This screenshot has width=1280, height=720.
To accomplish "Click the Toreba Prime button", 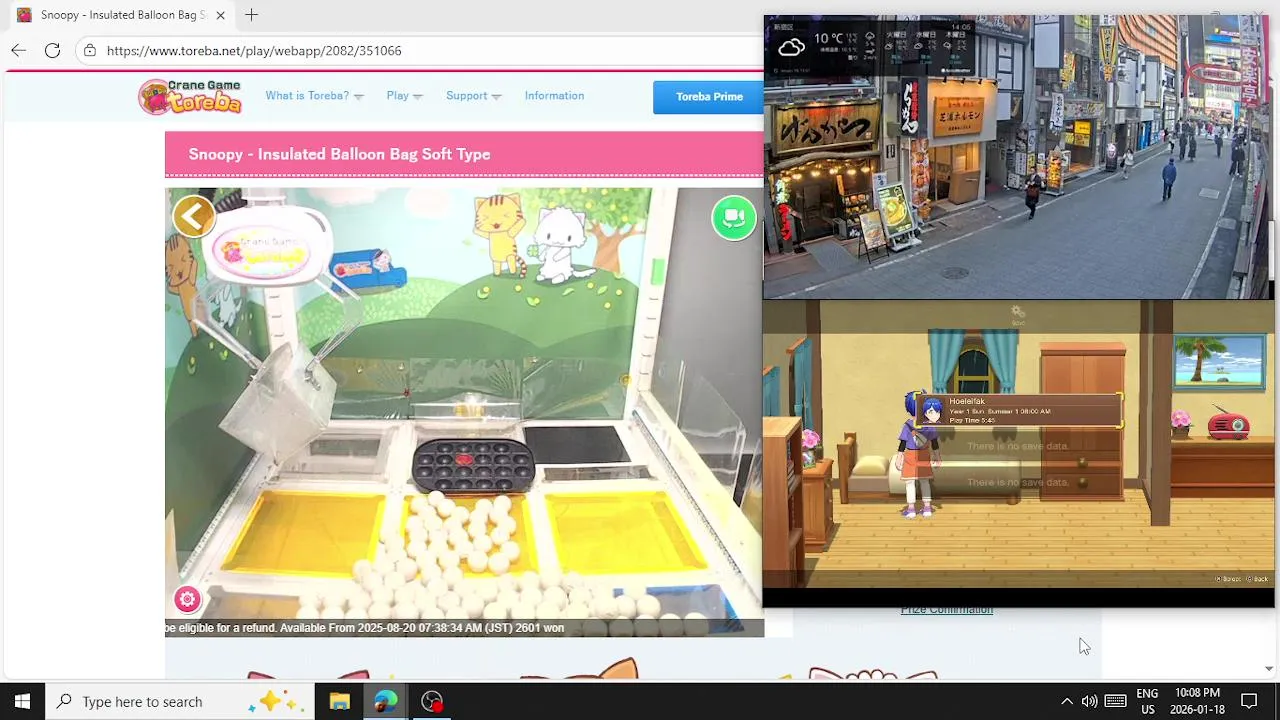I will point(709,97).
